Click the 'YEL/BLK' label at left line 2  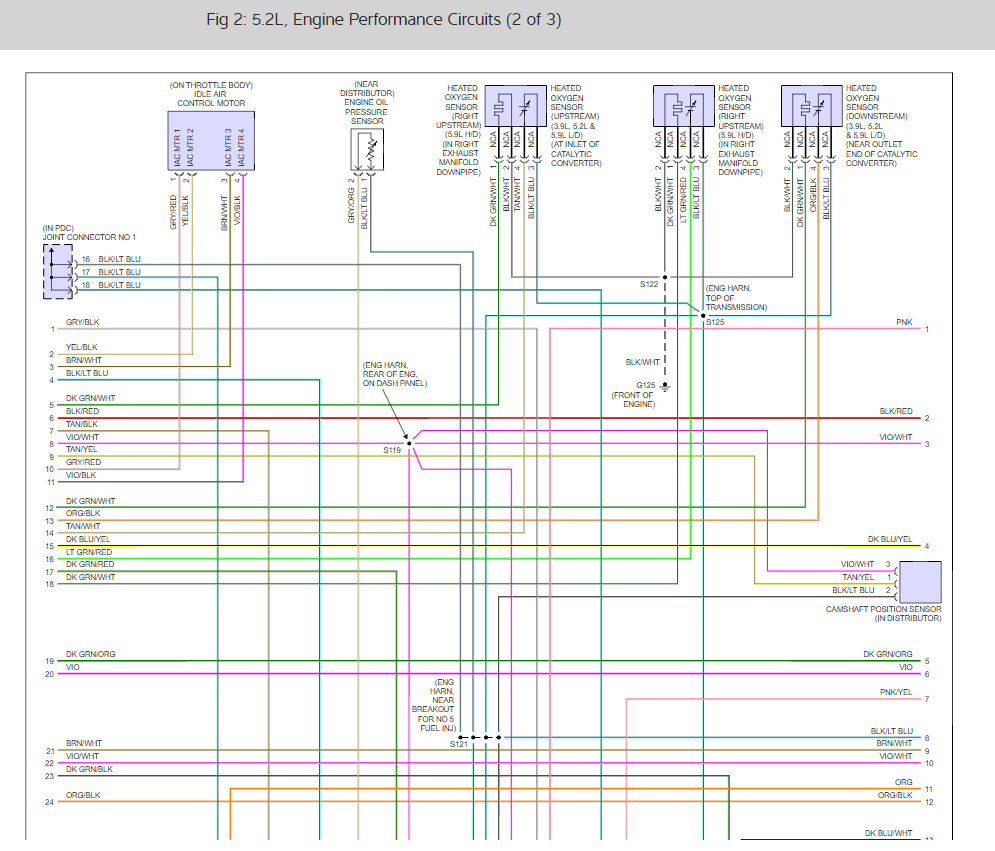(82, 347)
